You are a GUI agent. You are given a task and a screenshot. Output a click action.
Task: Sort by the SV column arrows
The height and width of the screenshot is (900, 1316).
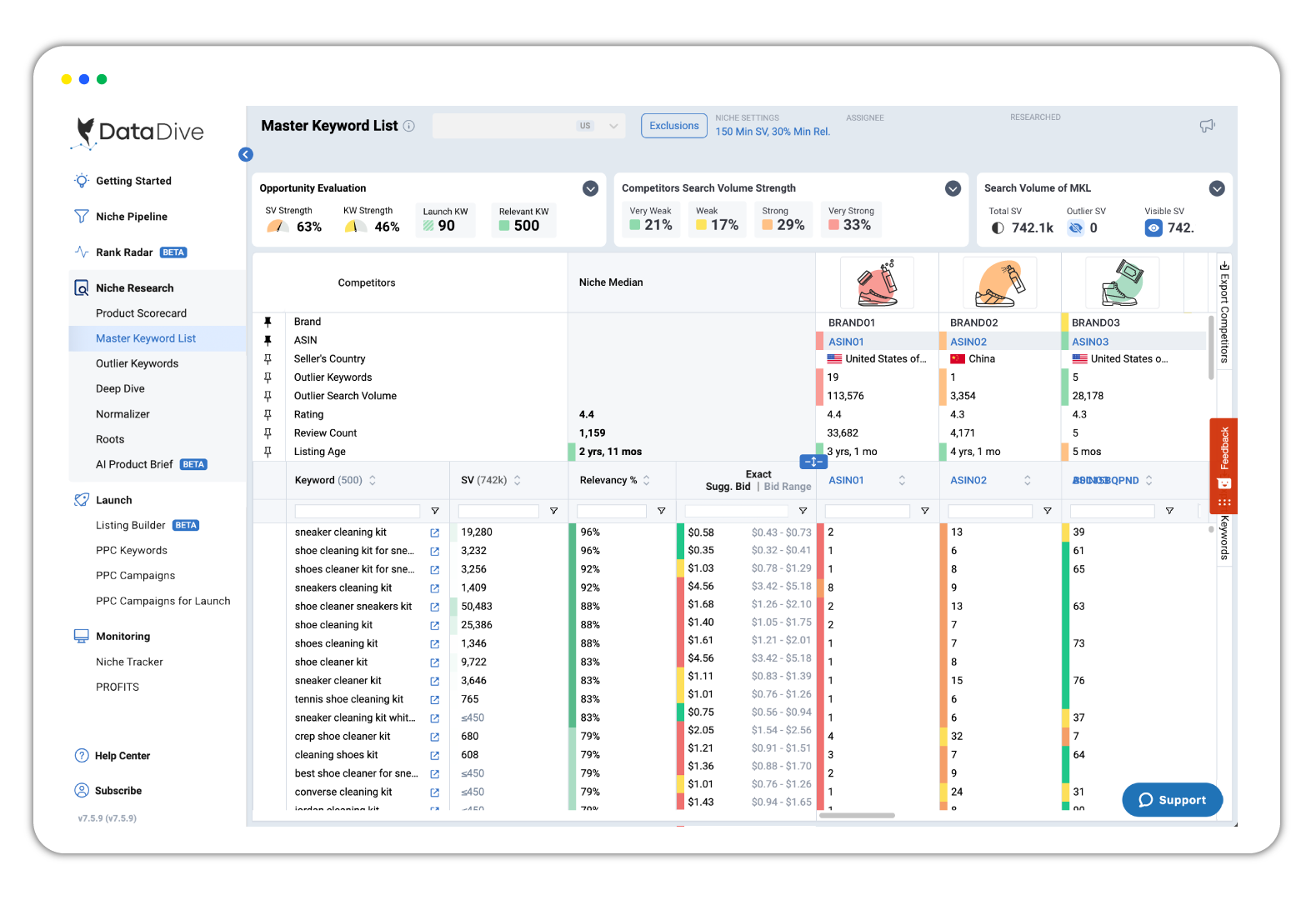[x=518, y=480]
